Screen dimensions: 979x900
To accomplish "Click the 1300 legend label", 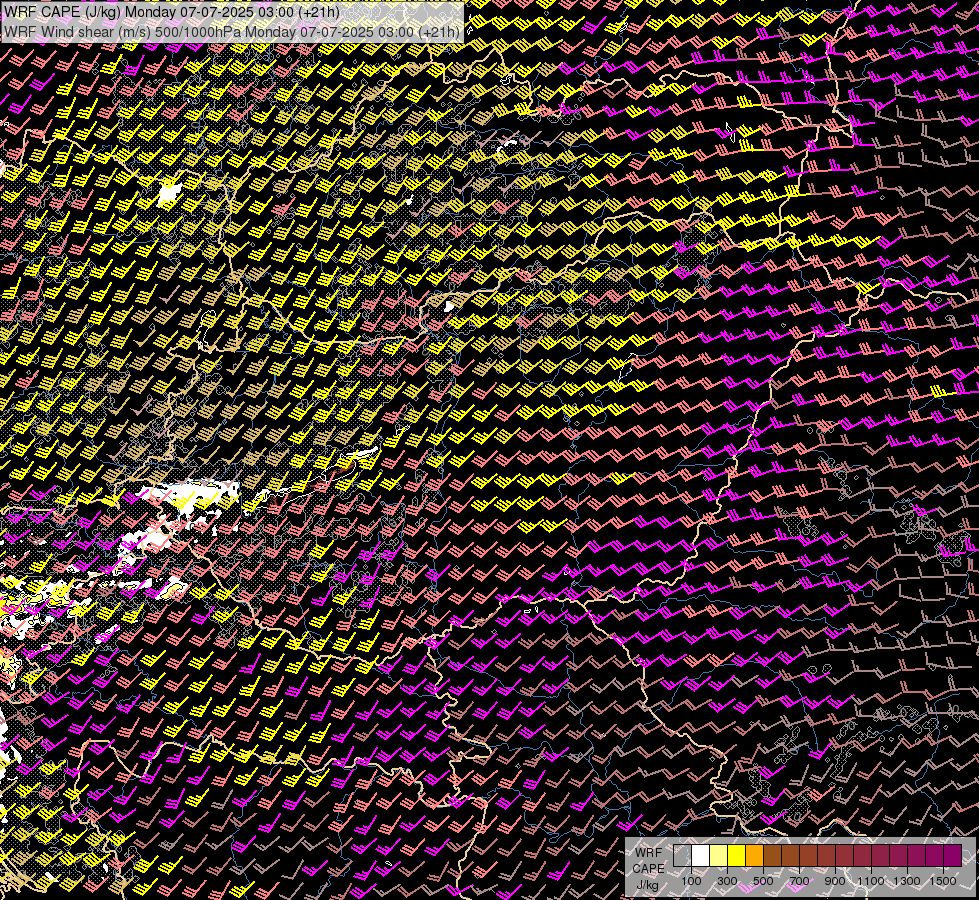I will pos(907,881).
